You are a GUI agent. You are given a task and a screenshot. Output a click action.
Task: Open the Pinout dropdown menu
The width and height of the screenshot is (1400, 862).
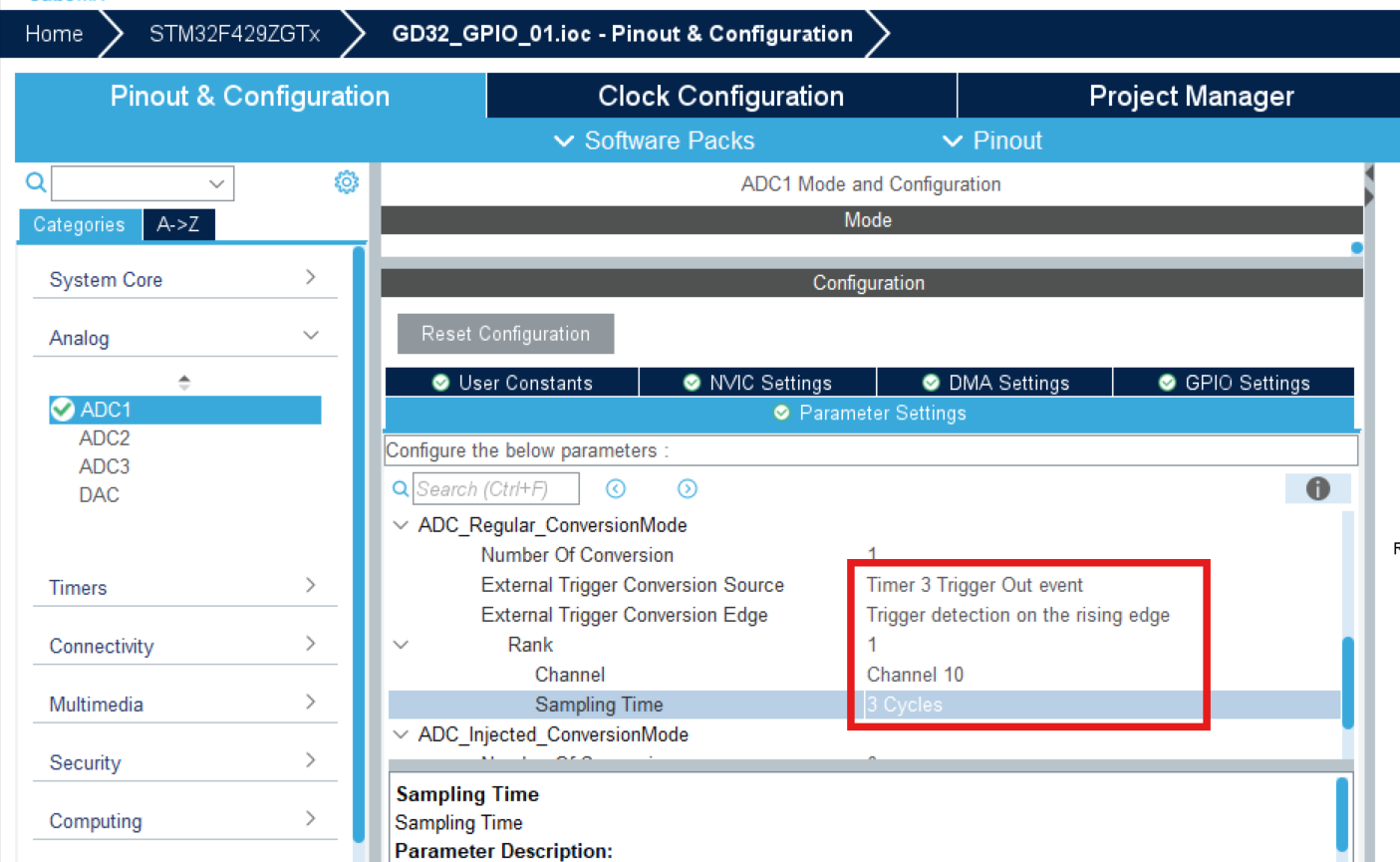pos(992,141)
